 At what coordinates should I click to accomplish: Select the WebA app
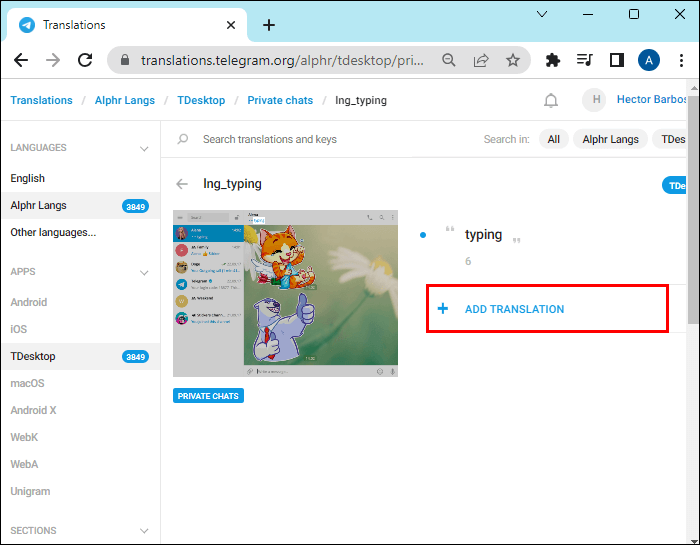(81, 464)
